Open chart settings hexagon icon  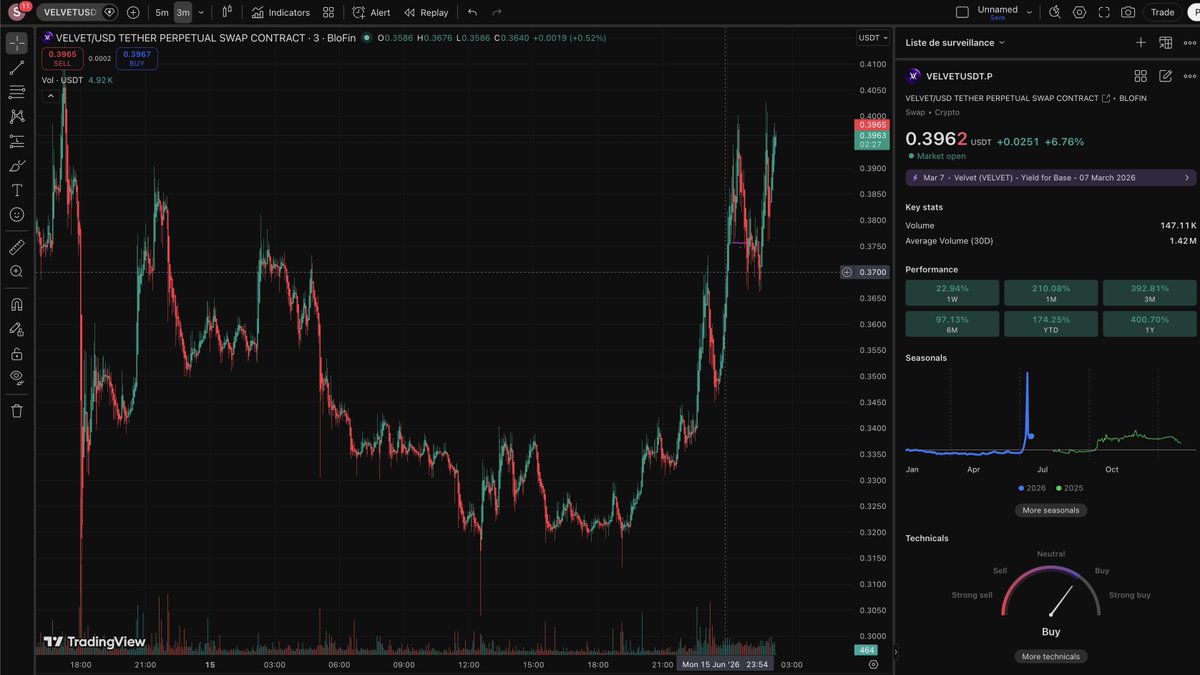click(1080, 12)
